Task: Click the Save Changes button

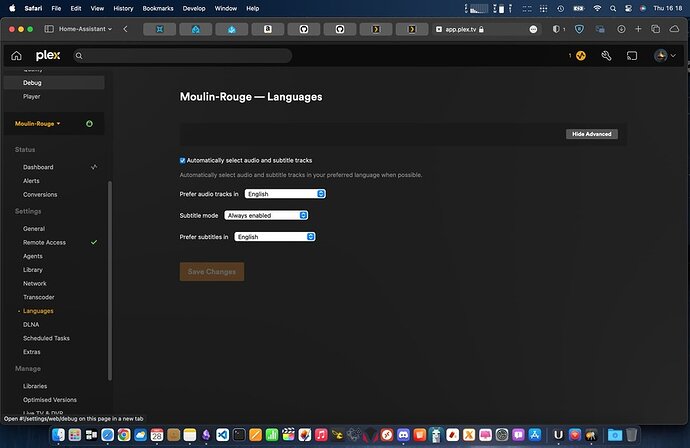Action: 212,272
